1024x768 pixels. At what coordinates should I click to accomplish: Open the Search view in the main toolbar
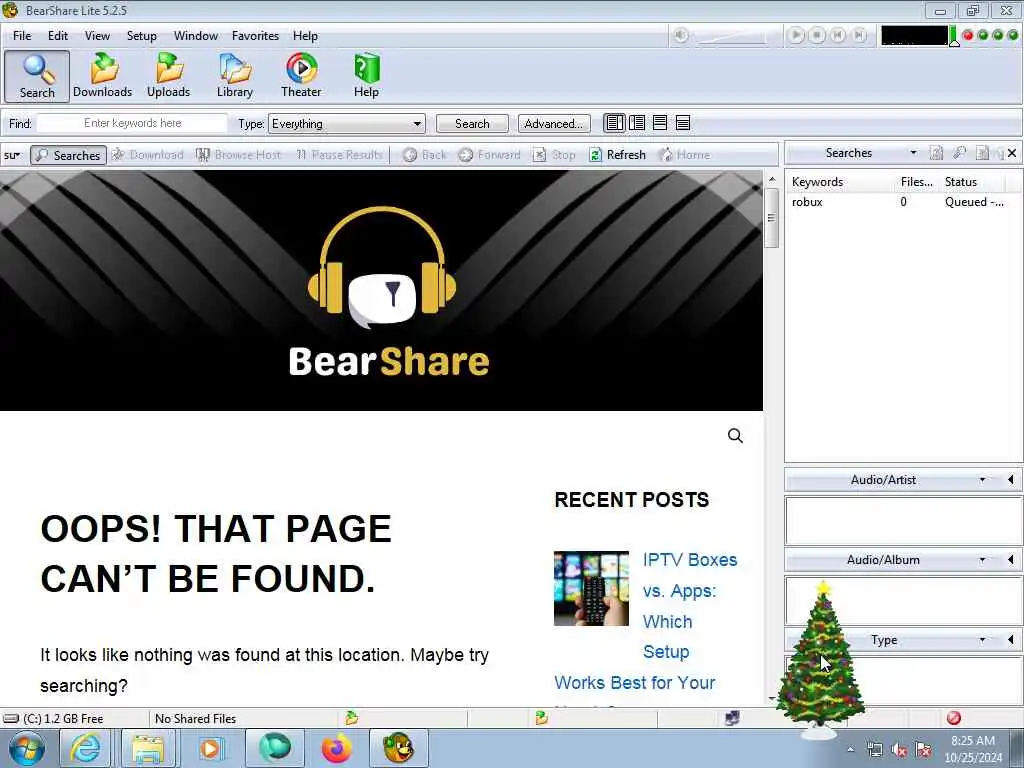coord(37,76)
